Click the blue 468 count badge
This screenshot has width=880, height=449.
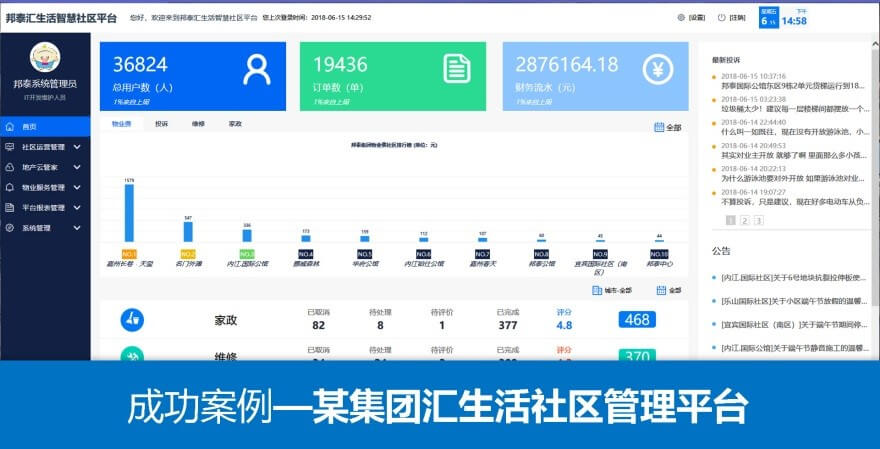637,320
